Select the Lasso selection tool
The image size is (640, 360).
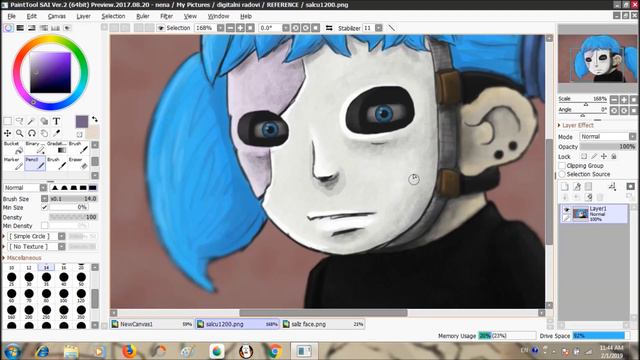[20, 121]
